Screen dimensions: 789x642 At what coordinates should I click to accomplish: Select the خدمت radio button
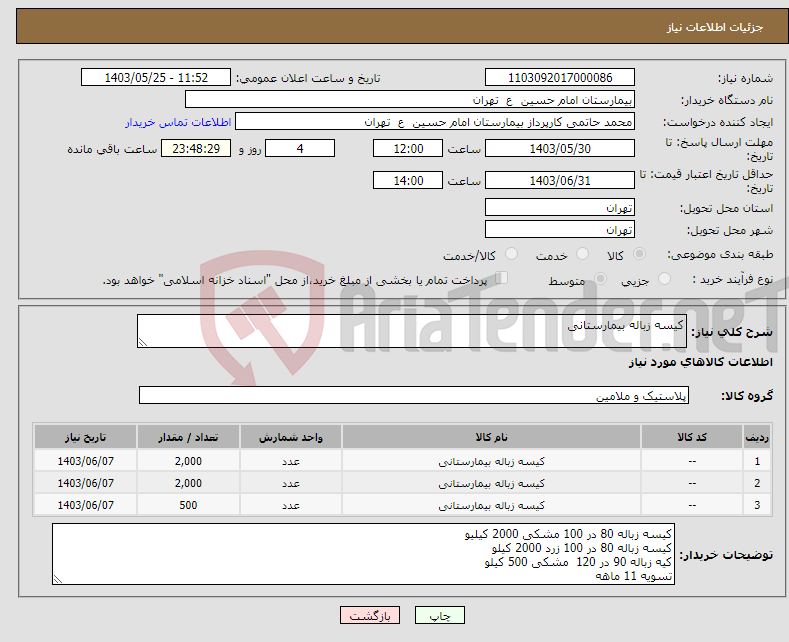pyautogui.click(x=582, y=254)
